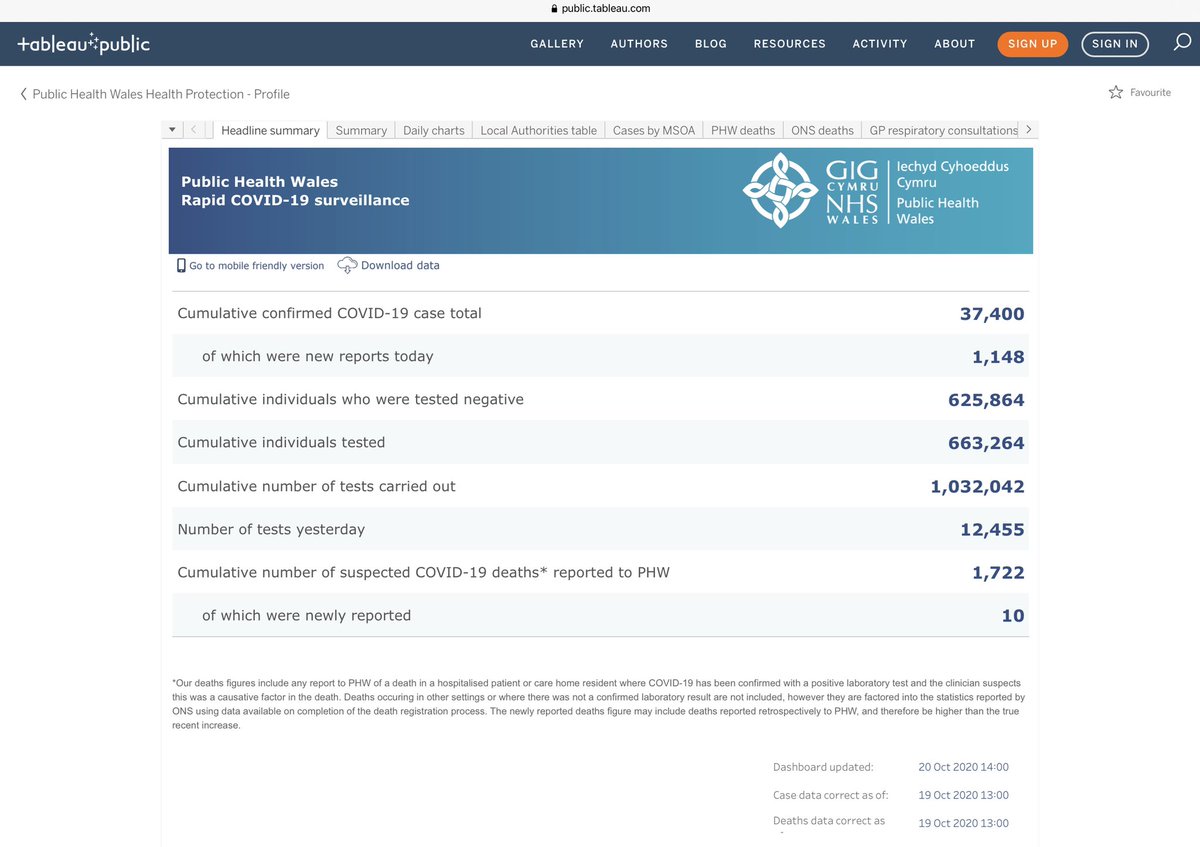Image resolution: width=1200 pixels, height=847 pixels.
Task: Open the About menu item
Action: coord(955,44)
